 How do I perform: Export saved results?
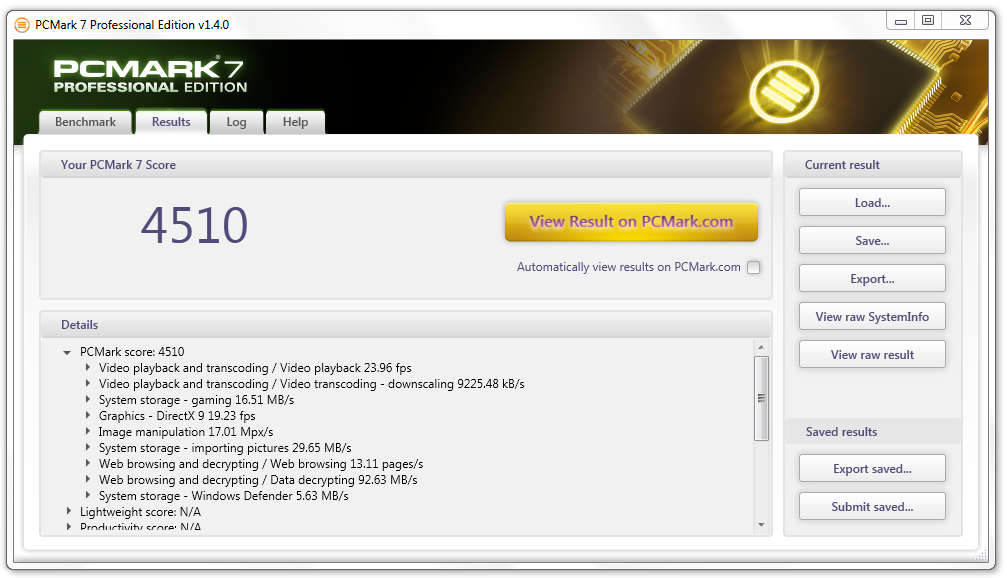coord(871,467)
